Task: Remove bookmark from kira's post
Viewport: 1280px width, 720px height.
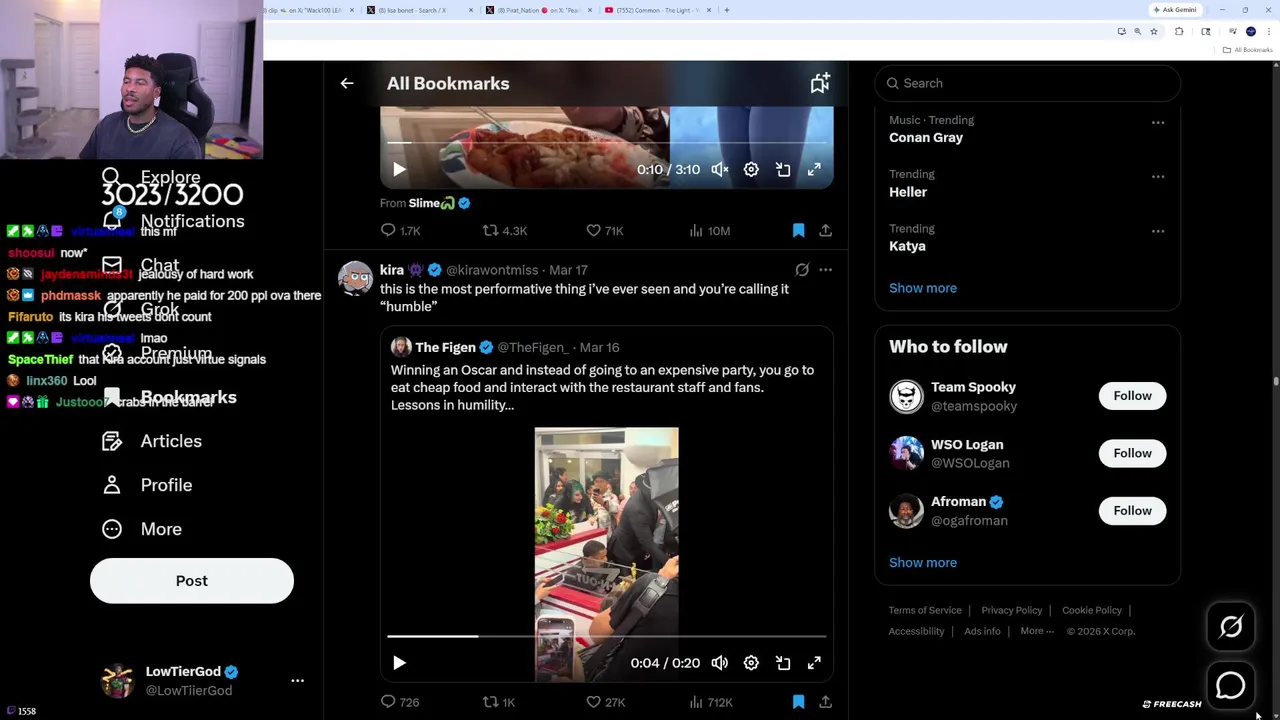Action: (x=798, y=702)
